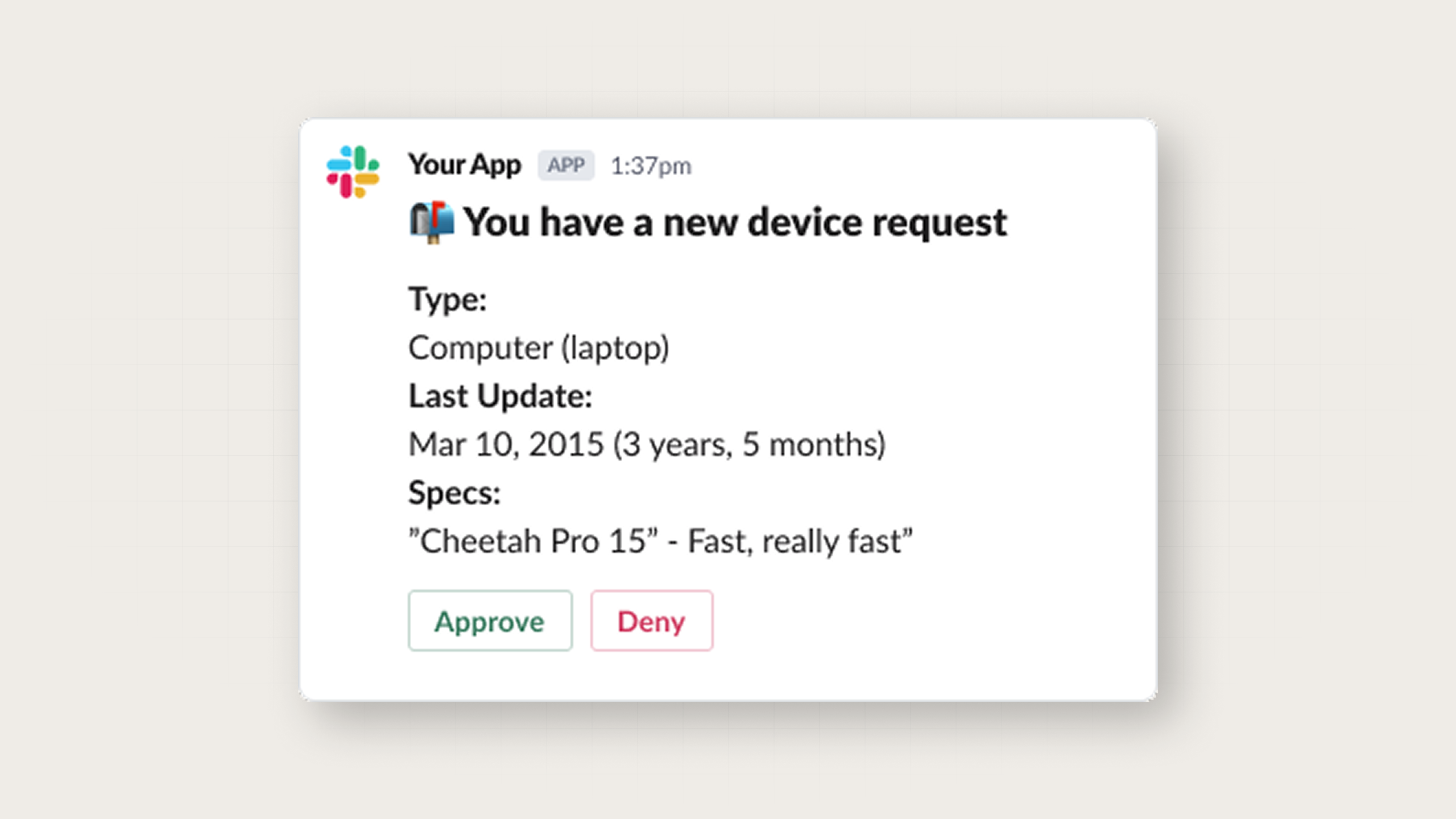The width and height of the screenshot is (1456, 819).
Task: Approve the new device request
Action: coord(490,621)
